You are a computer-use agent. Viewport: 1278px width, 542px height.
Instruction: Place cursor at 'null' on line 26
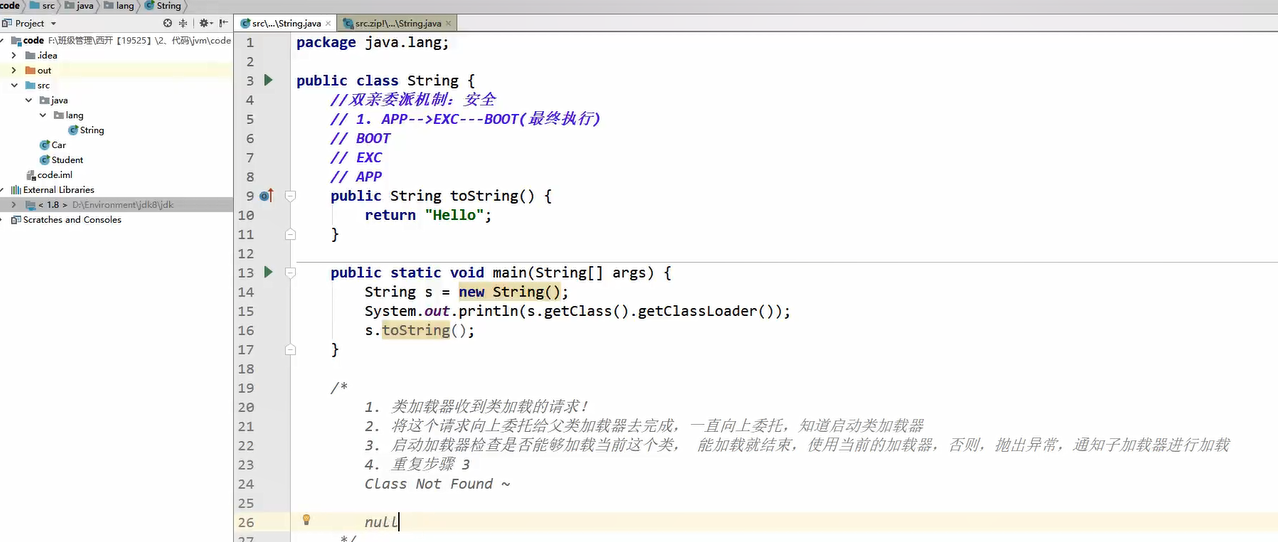(x=382, y=522)
